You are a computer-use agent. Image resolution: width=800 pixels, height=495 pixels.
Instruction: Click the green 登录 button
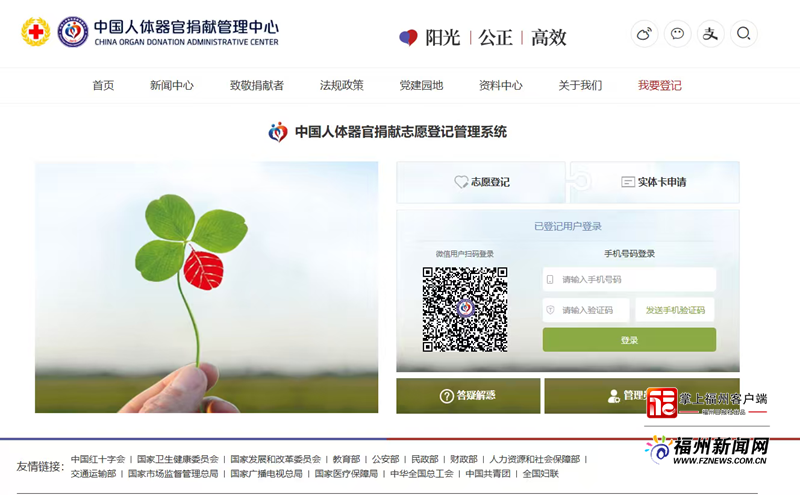pyautogui.click(x=629, y=340)
